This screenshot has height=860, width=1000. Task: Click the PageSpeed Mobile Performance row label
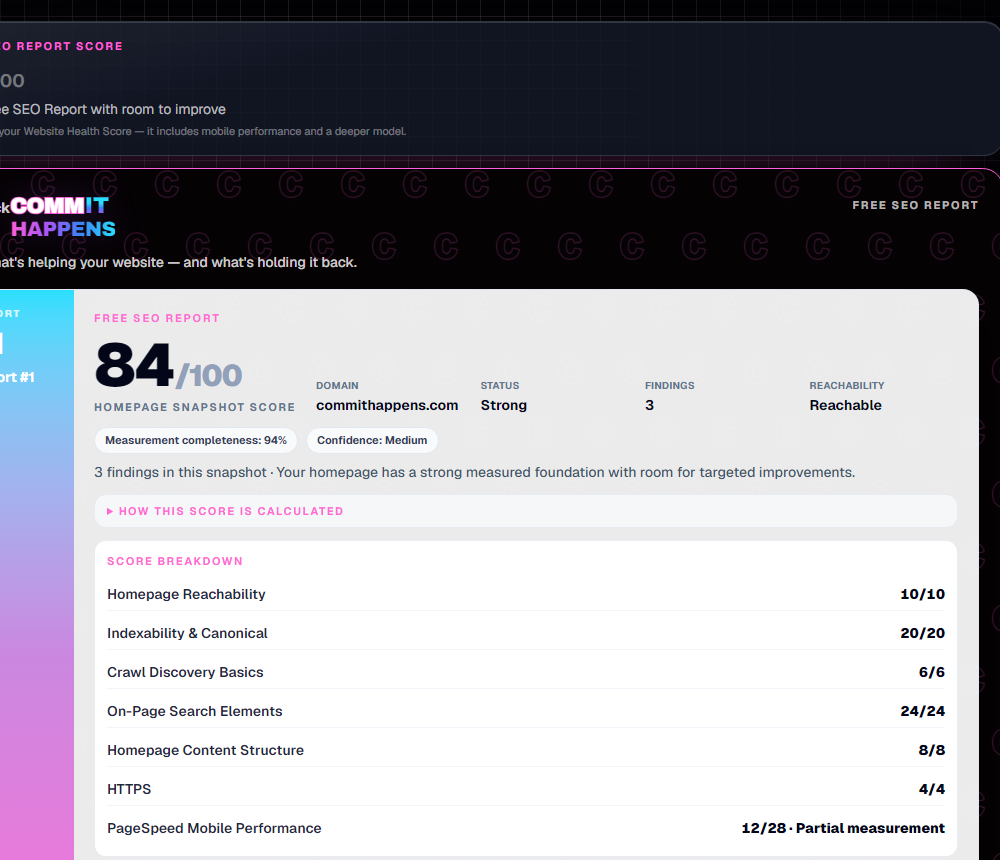click(214, 828)
